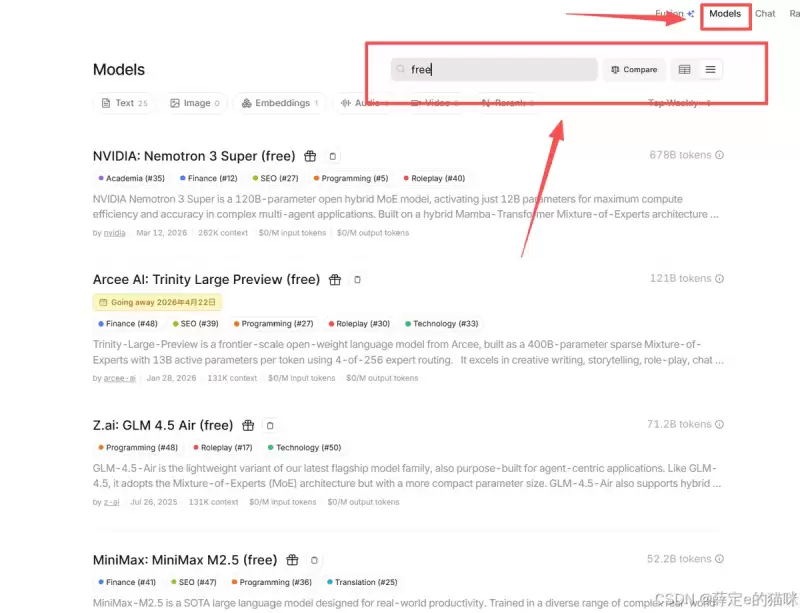Toggle the Image modality filter

pos(194,103)
